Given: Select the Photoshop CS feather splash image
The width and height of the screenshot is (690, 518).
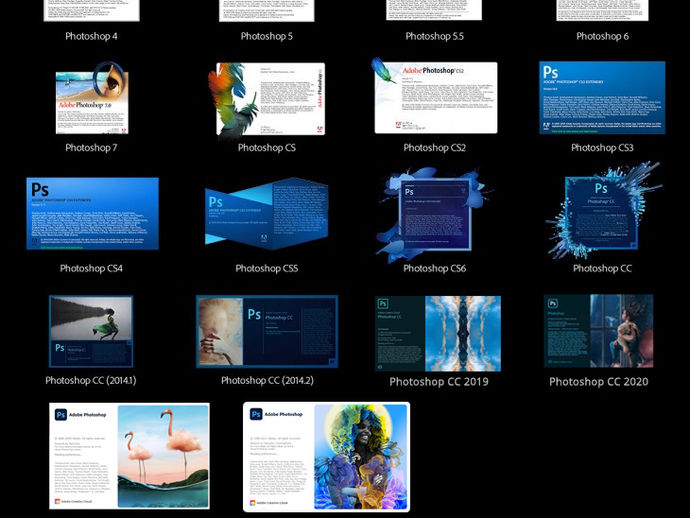Looking at the screenshot, I should click(267, 99).
